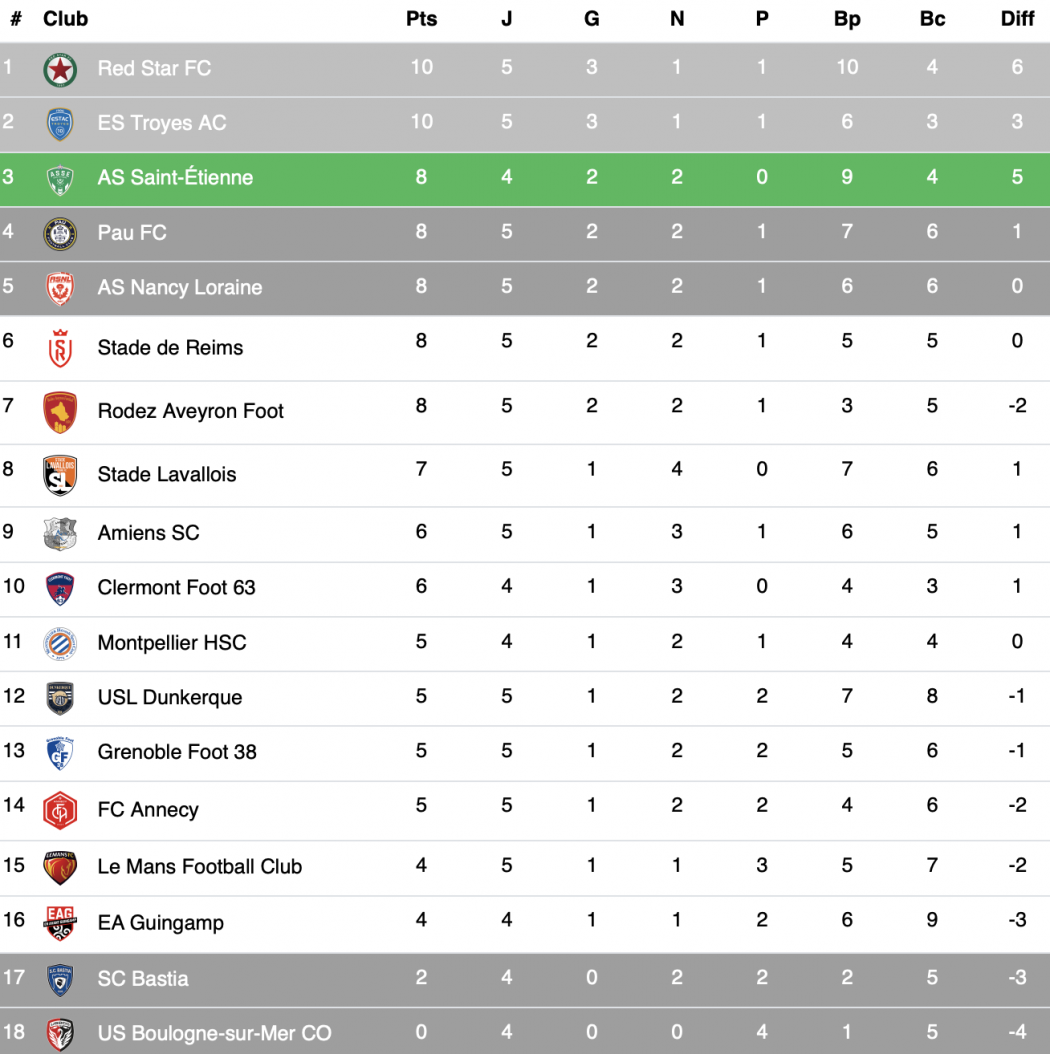
Task: Click the highlighted AS Saint-Étienne row
Action: pos(525,179)
